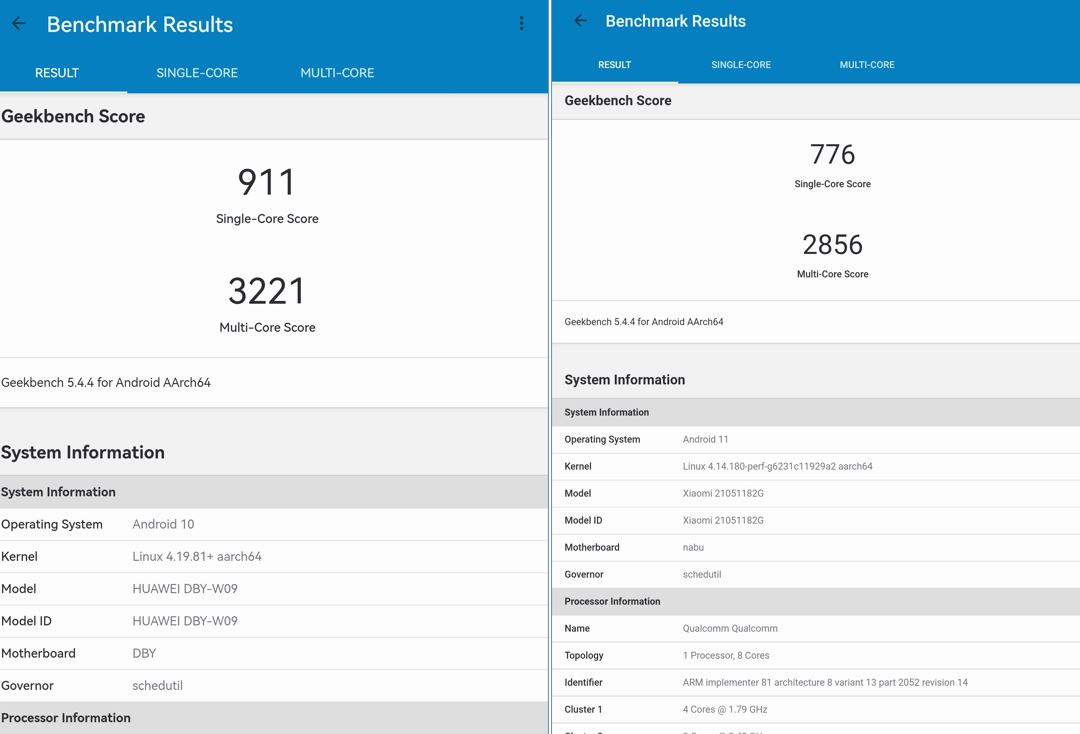
Task: Click Benchmark Results title in right screen
Action: (676, 21)
